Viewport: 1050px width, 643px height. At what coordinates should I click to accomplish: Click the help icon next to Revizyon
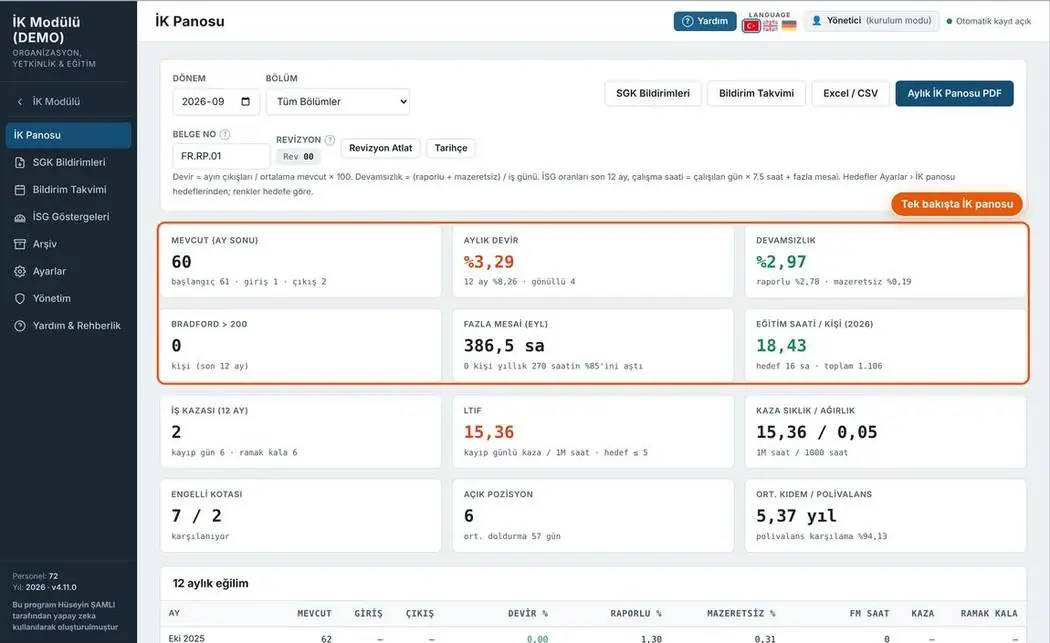click(329, 139)
